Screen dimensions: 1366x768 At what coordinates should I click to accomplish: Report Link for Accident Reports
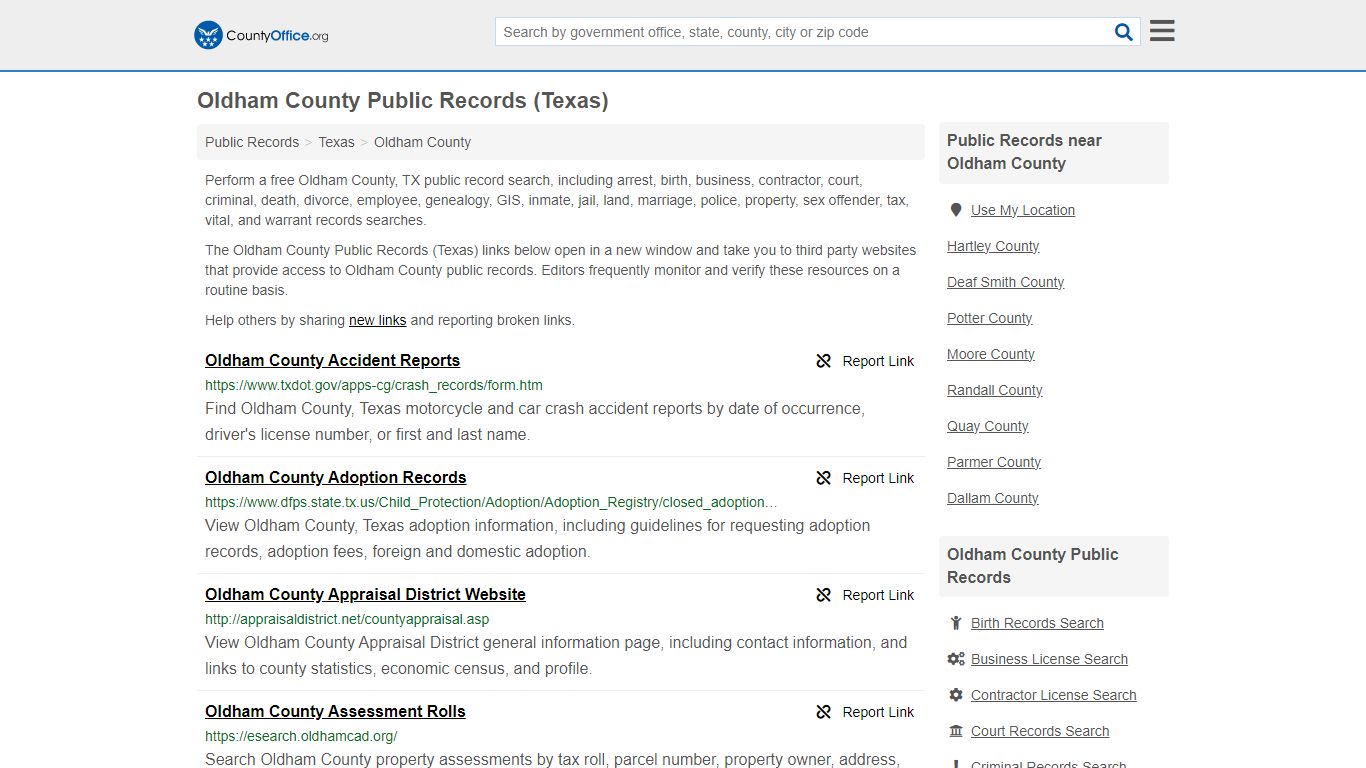878,361
